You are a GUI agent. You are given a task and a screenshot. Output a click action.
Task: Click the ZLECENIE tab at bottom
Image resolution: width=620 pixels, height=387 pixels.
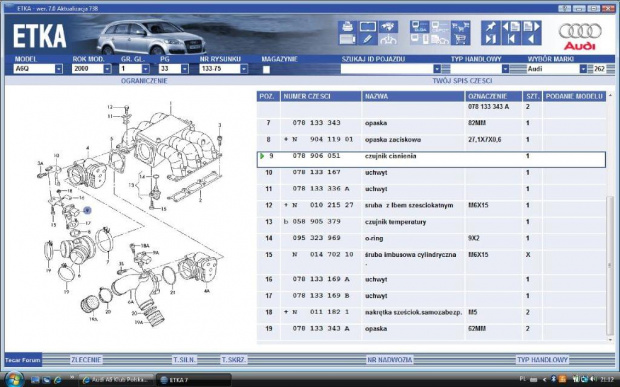coord(86,360)
